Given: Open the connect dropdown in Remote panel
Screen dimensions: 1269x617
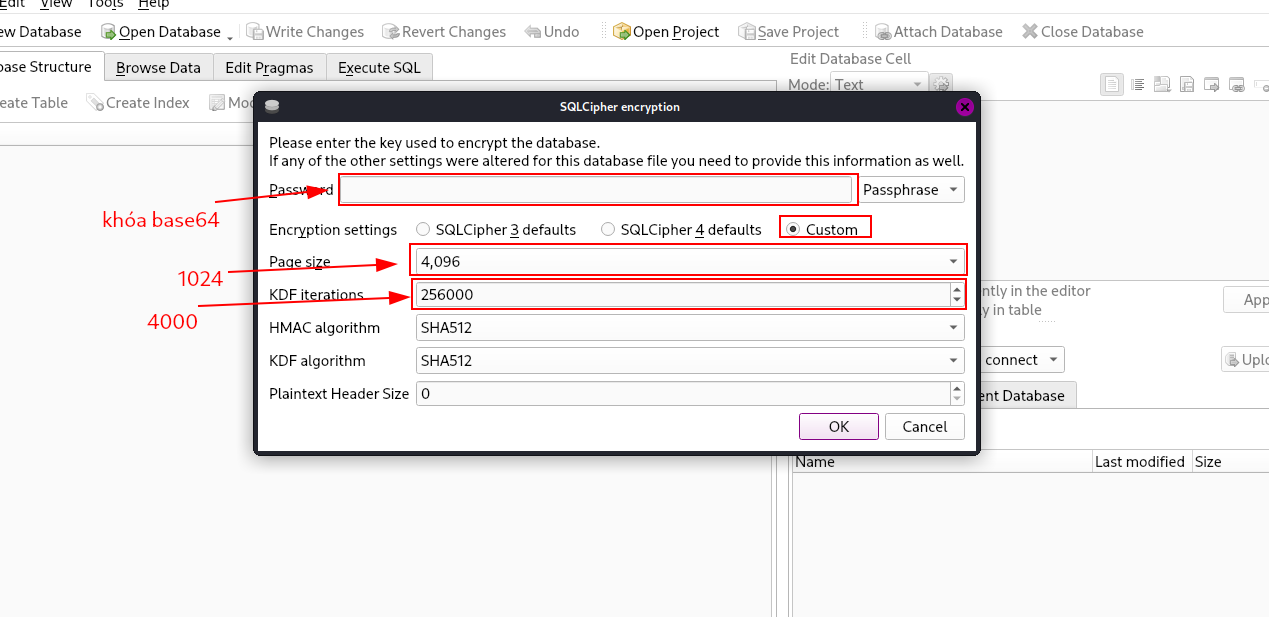Looking at the screenshot, I should pos(1022,360).
